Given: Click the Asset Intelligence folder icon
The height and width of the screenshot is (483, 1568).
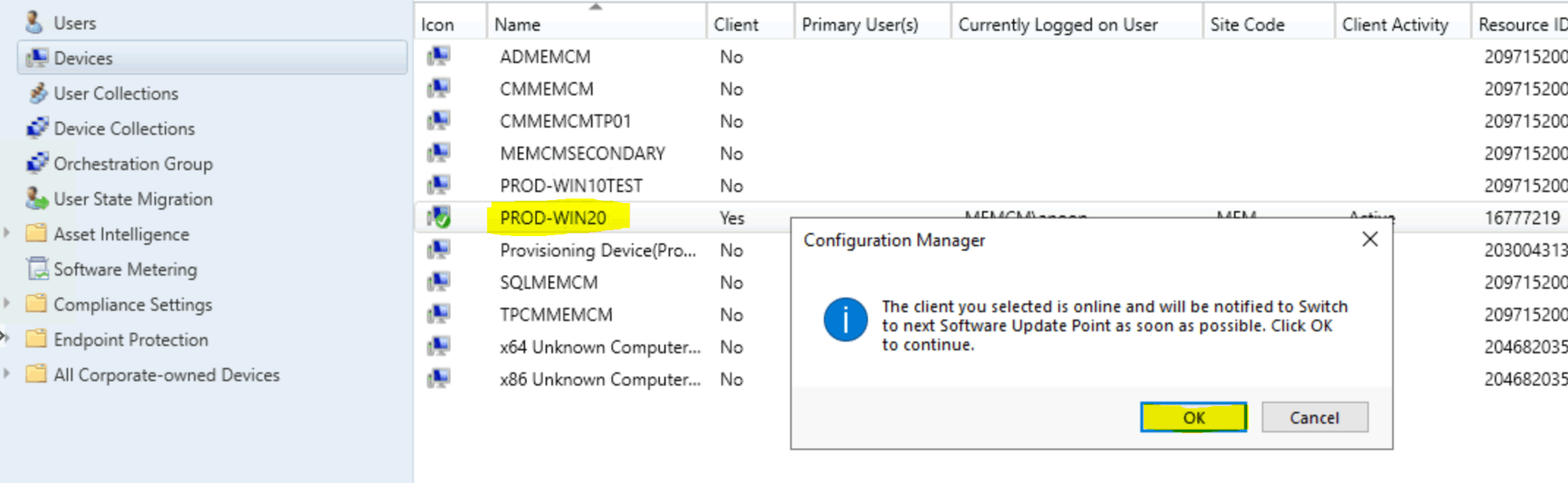Looking at the screenshot, I should coord(36,234).
